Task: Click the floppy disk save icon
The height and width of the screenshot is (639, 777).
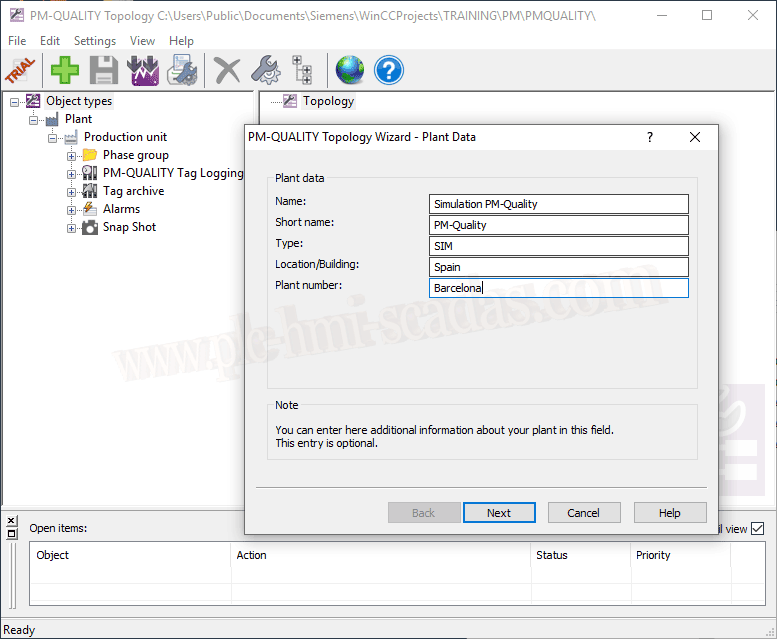Action: pyautogui.click(x=104, y=70)
